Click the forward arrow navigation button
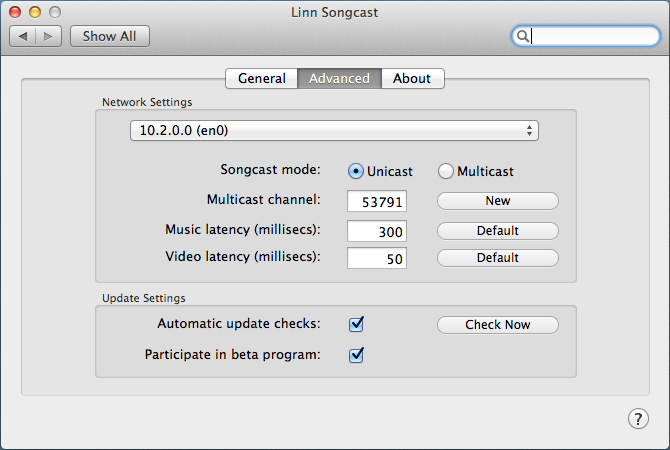 (49, 36)
